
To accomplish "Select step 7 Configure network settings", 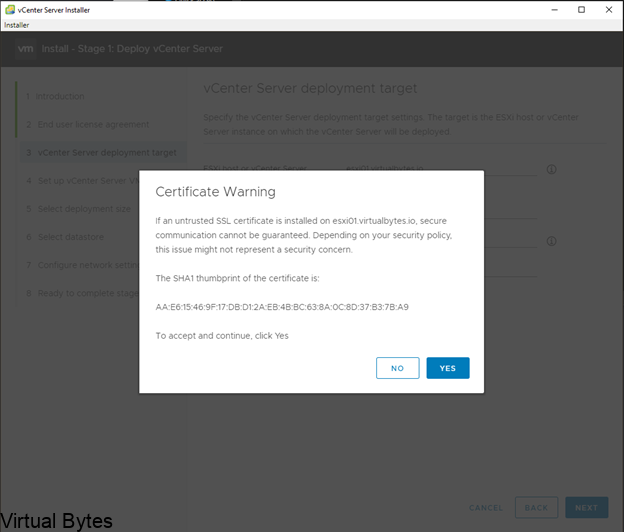I will [82, 265].
